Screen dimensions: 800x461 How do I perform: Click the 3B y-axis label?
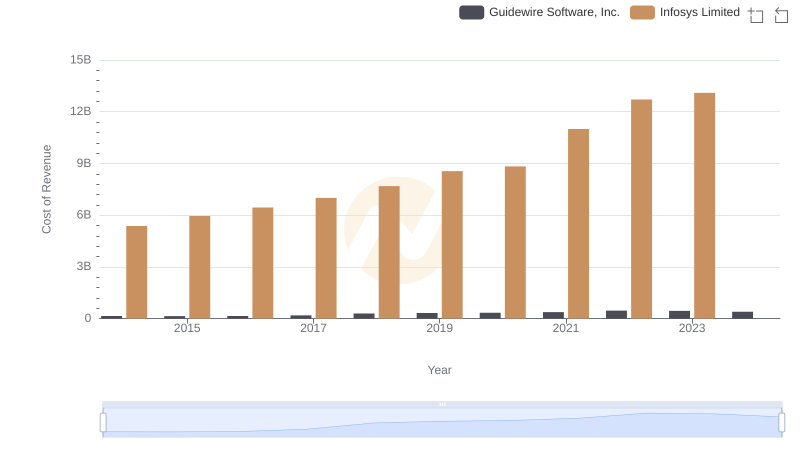pos(84,267)
